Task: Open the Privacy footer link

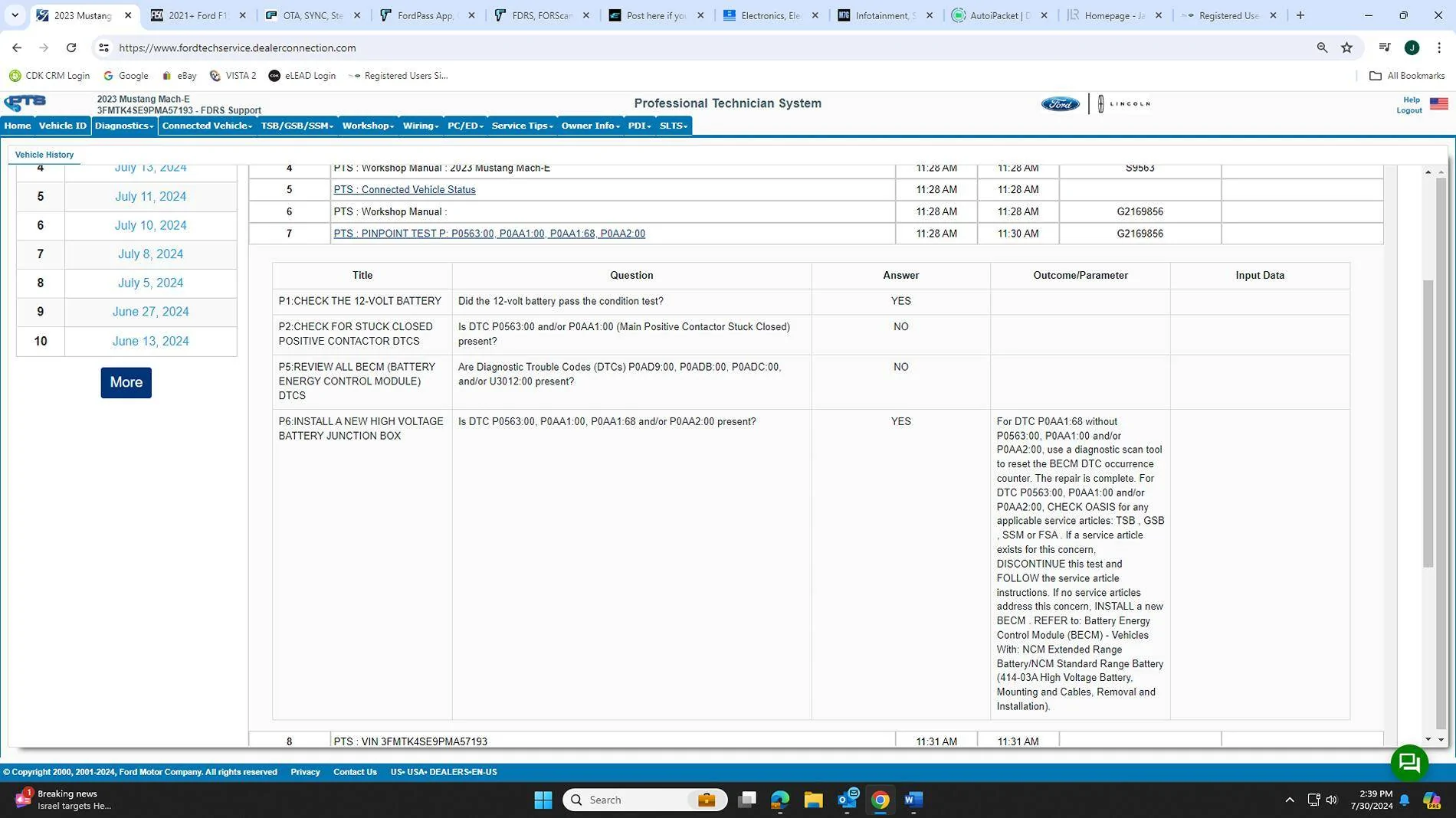Action: point(305,772)
